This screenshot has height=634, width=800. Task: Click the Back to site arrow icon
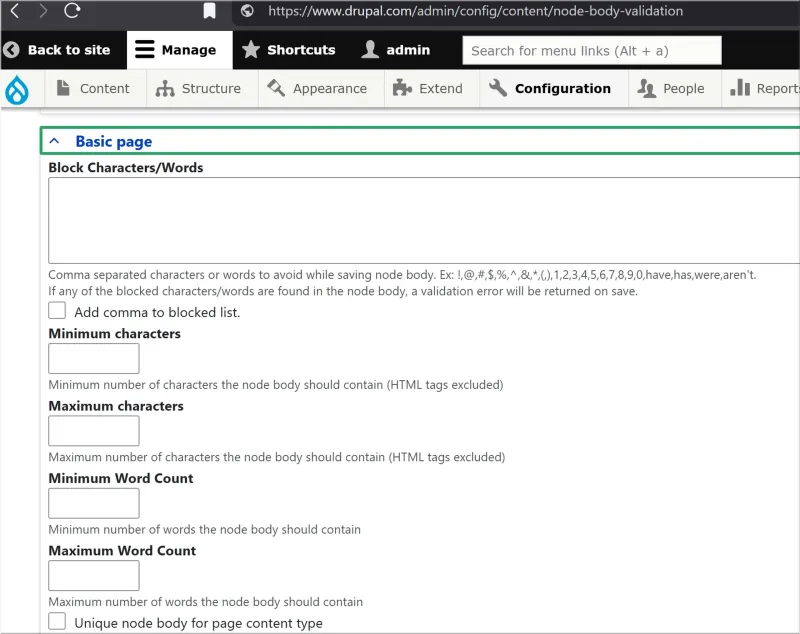(x=11, y=50)
